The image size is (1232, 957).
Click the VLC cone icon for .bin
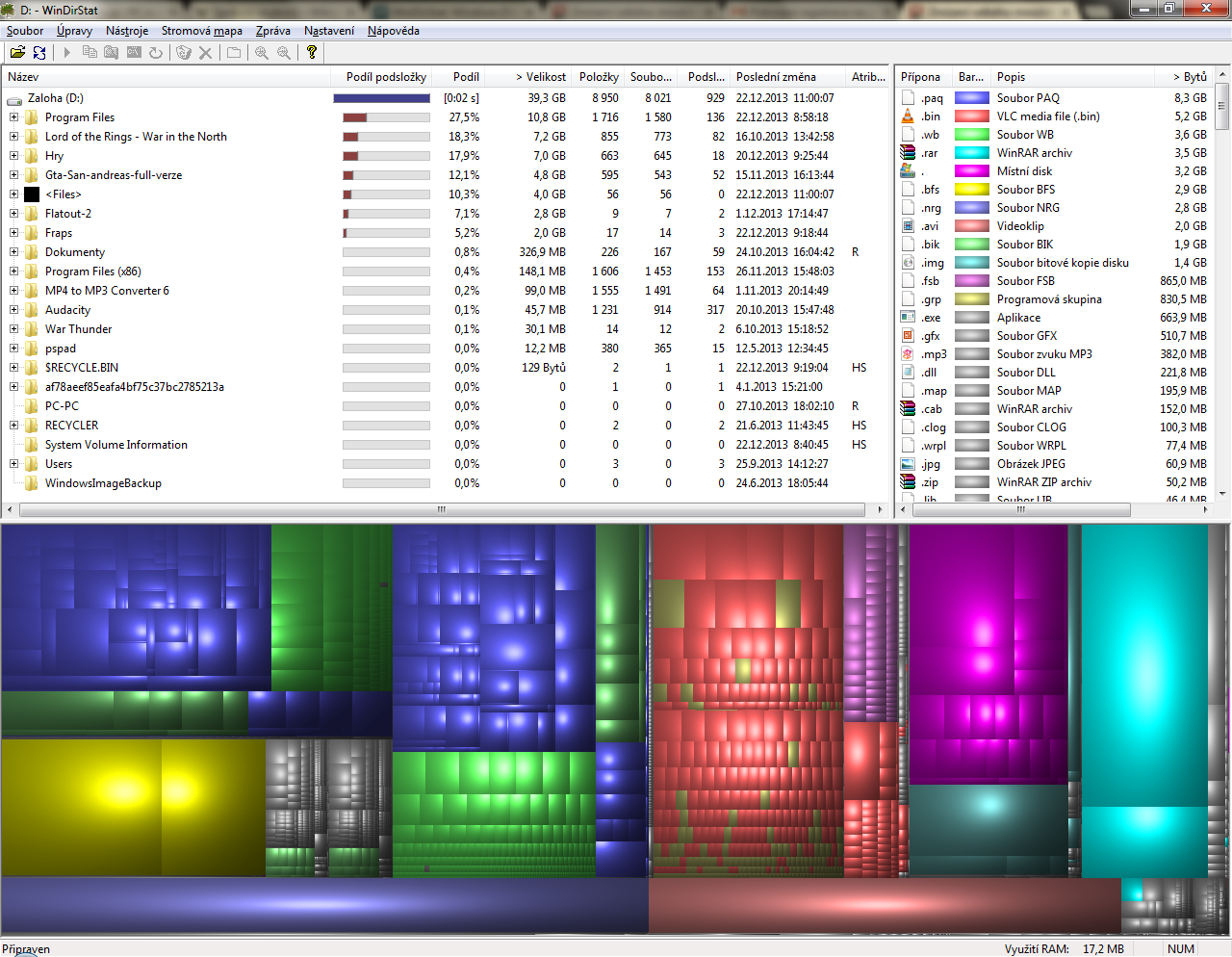(x=908, y=116)
